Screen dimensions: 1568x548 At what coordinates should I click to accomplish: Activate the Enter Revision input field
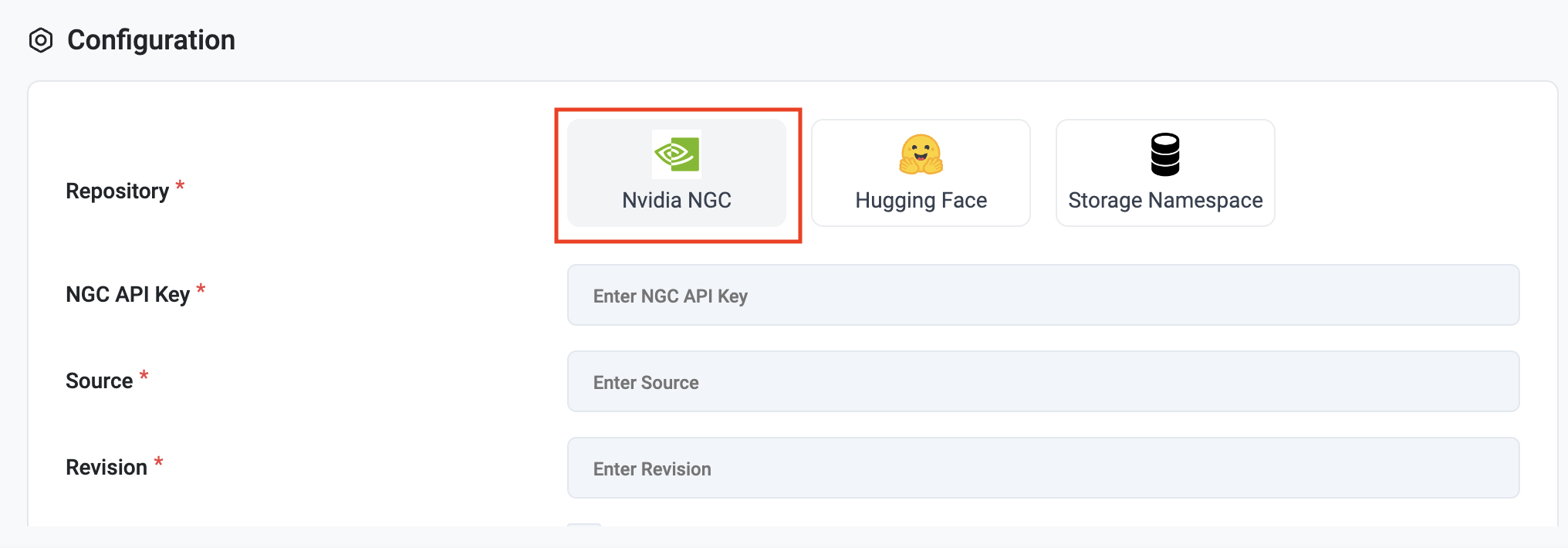tap(1043, 469)
